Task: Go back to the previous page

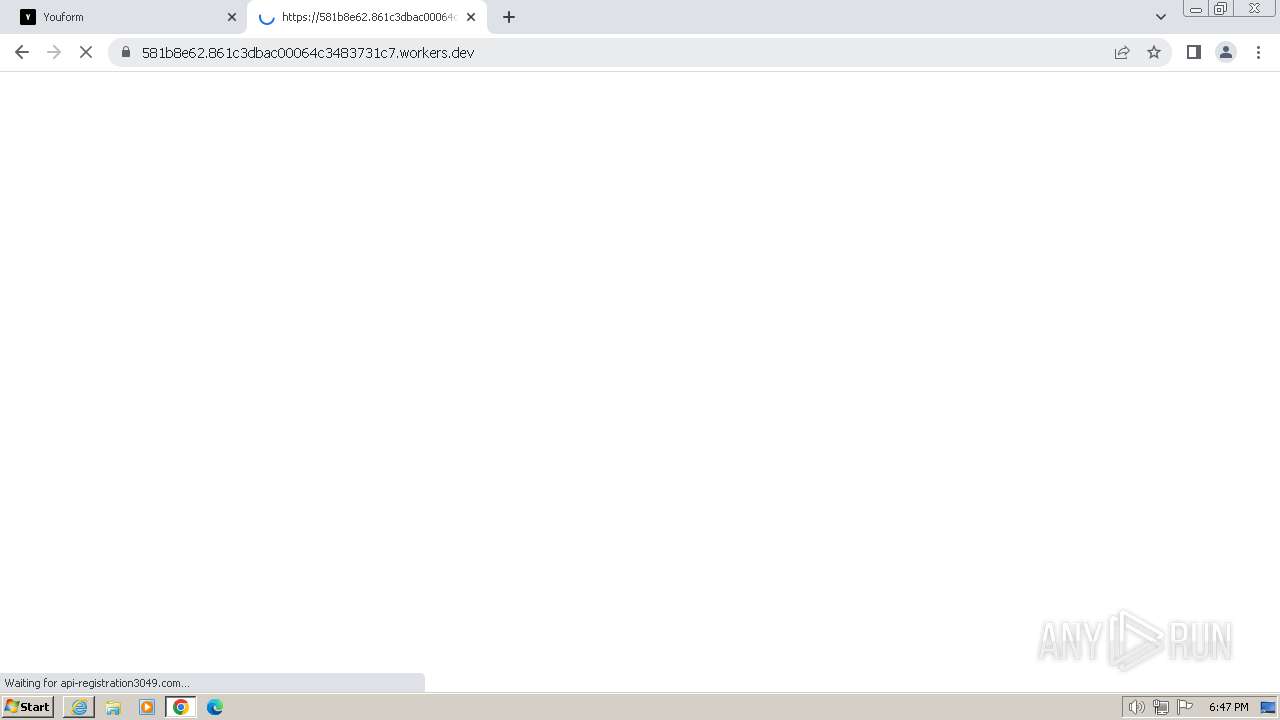Action: coord(22,52)
